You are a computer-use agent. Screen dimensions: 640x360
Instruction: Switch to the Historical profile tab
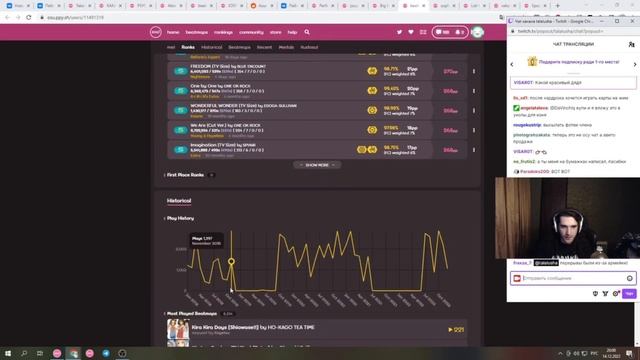211,47
